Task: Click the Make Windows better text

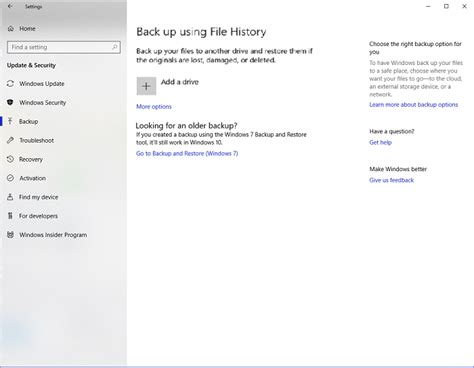Action: pos(398,169)
